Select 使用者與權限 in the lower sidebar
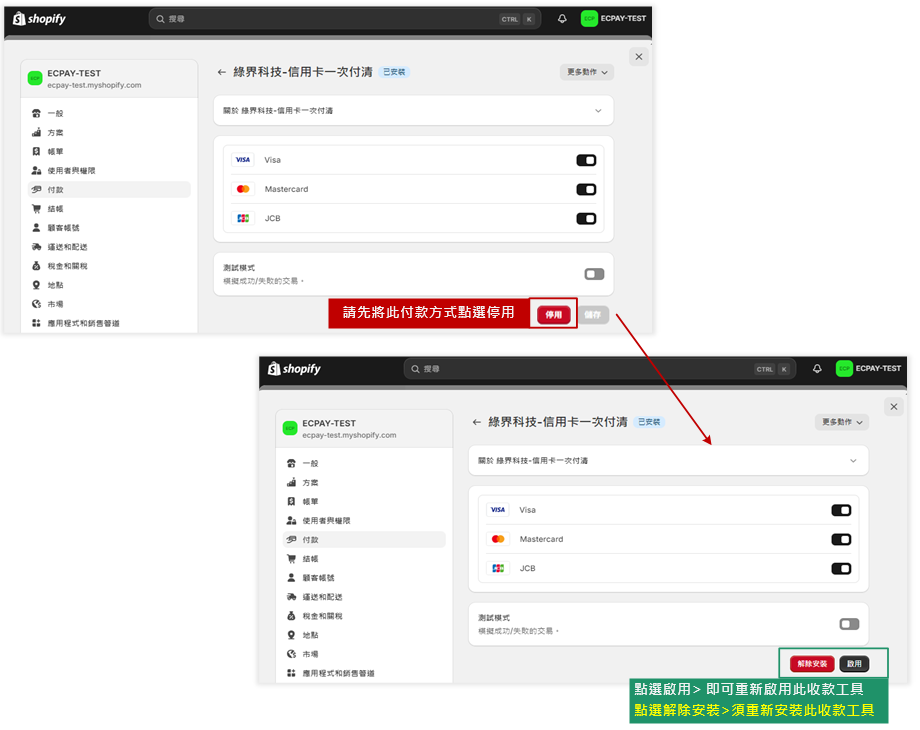 [326, 521]
